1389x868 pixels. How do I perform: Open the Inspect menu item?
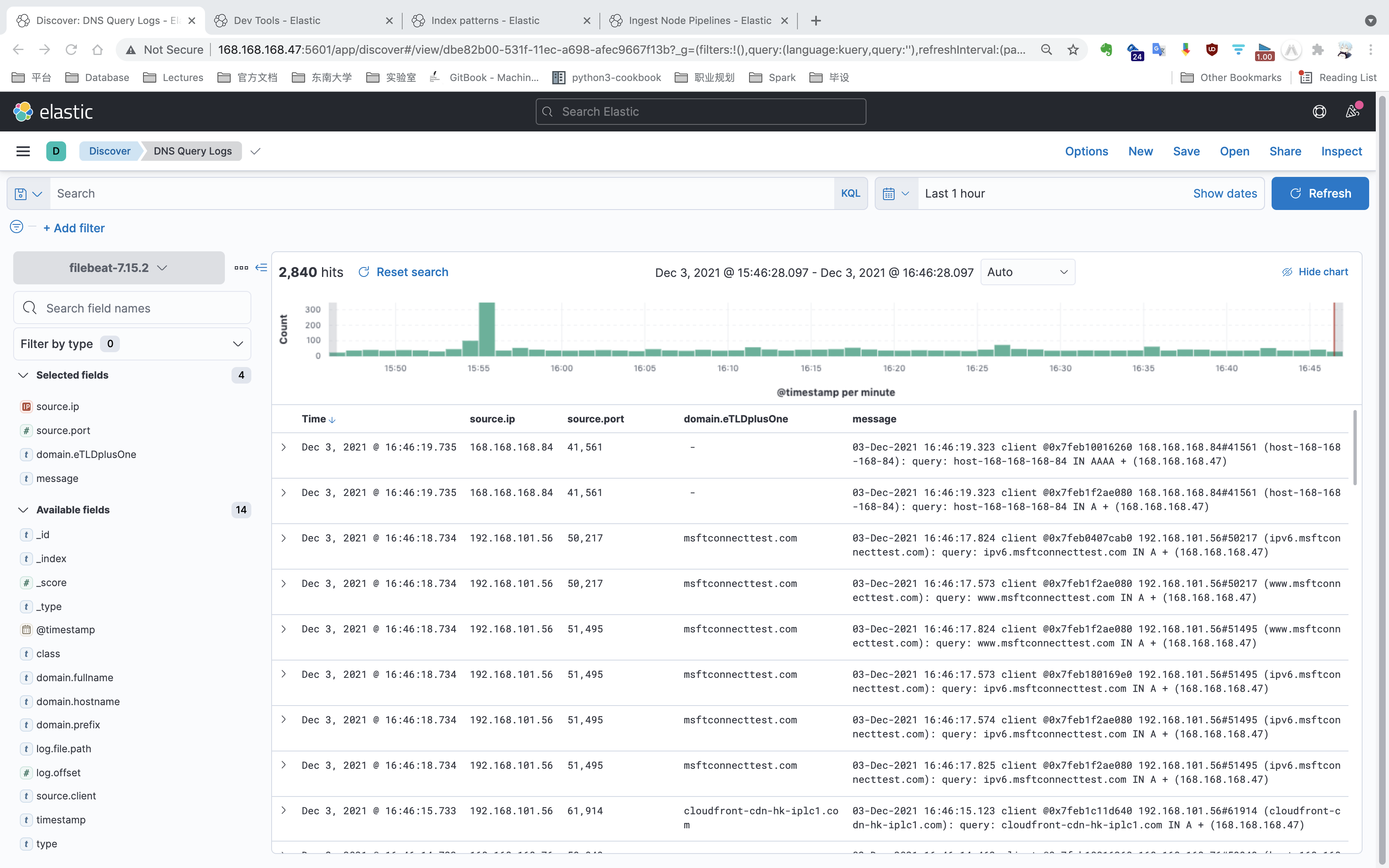click(x=1341, y=151)
